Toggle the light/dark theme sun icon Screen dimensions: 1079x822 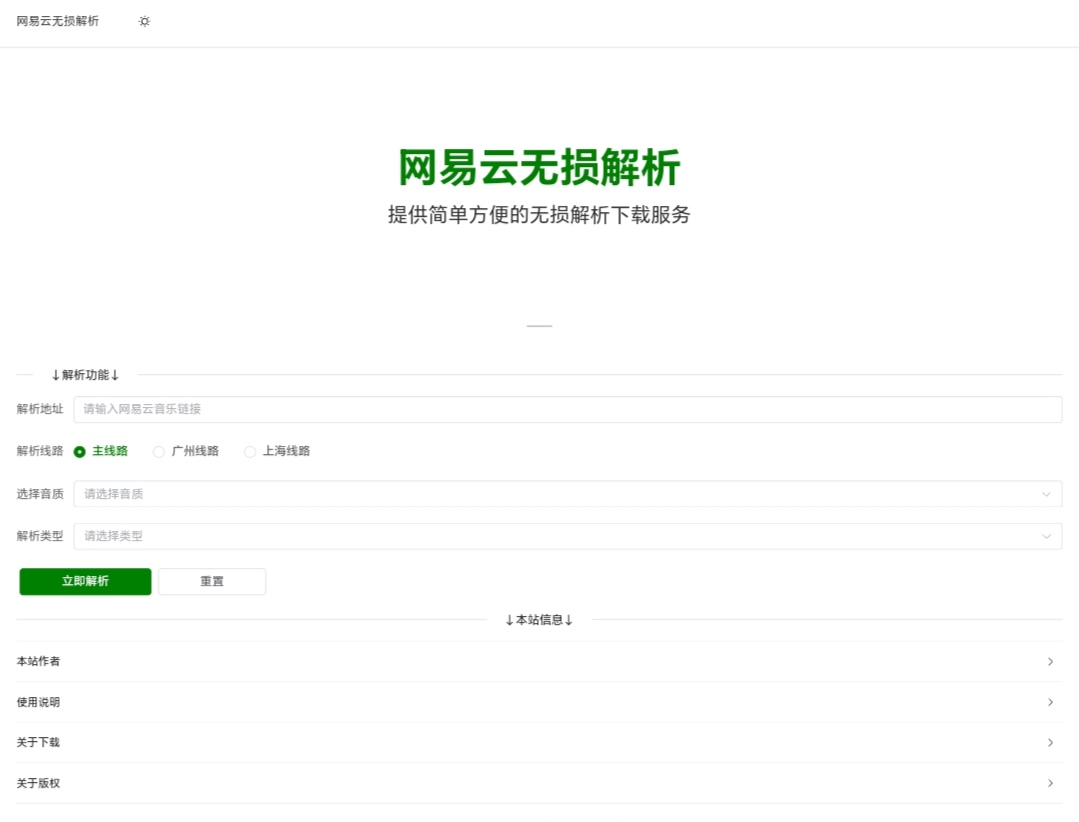144,21
